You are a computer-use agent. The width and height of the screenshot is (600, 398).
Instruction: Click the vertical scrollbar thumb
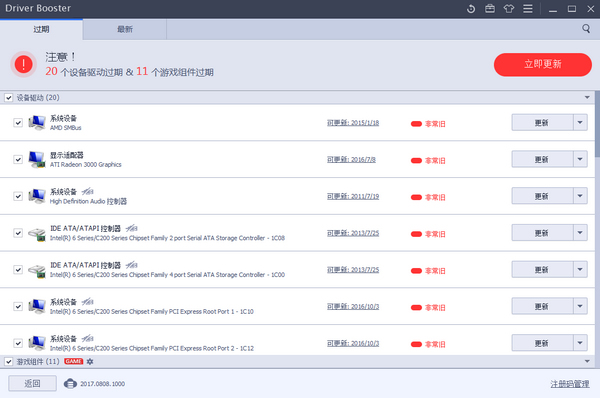click(597, 124)
